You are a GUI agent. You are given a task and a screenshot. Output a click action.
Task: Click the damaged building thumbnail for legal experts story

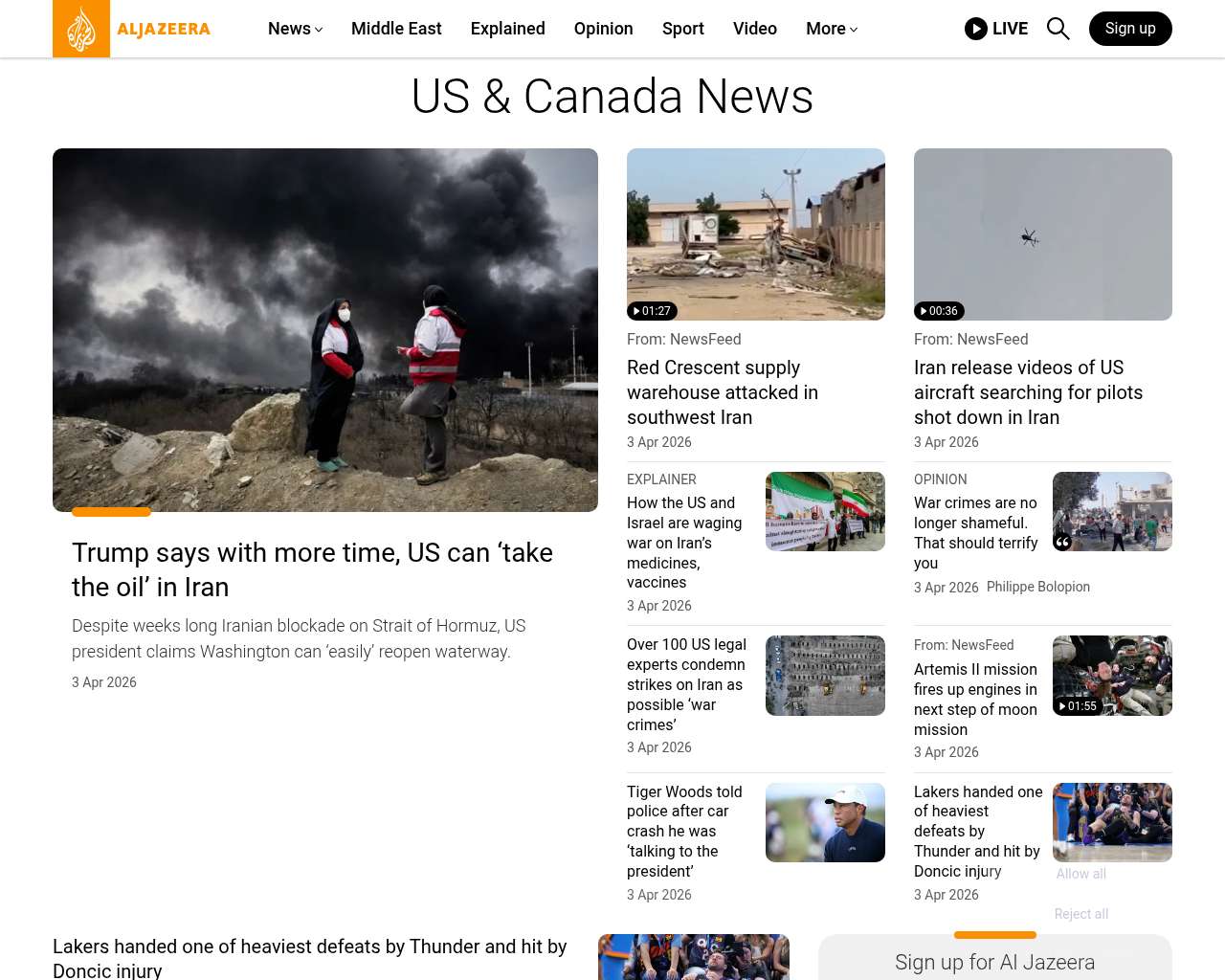[x=825, y=676]
